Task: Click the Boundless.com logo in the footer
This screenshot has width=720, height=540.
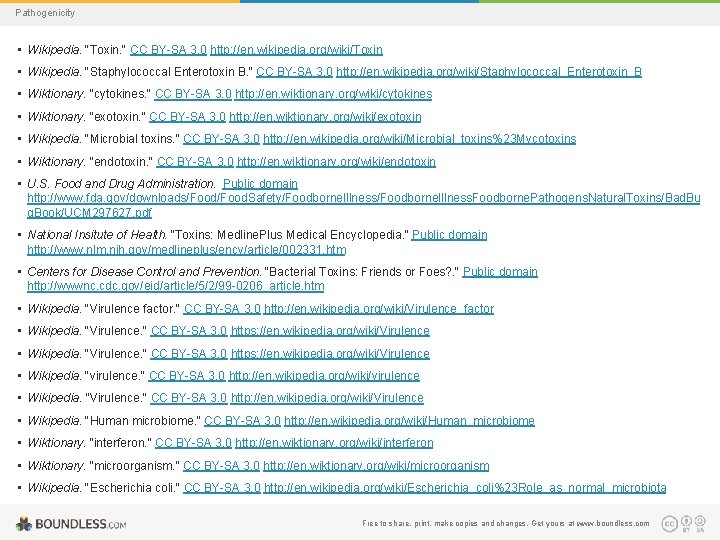Action: pyautogui.click(x=71, y=524)
